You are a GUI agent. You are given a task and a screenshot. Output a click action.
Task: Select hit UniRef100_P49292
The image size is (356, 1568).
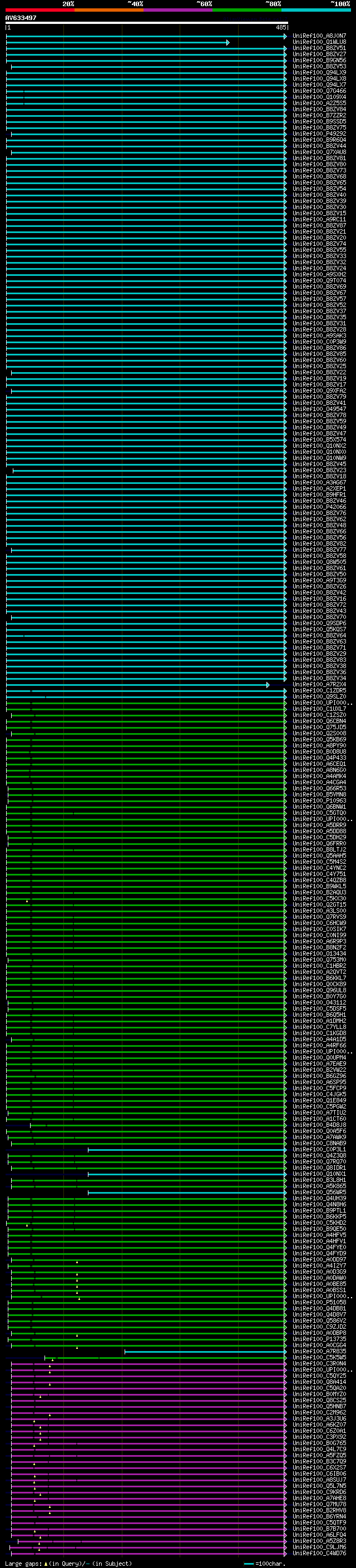pos(319,133)
